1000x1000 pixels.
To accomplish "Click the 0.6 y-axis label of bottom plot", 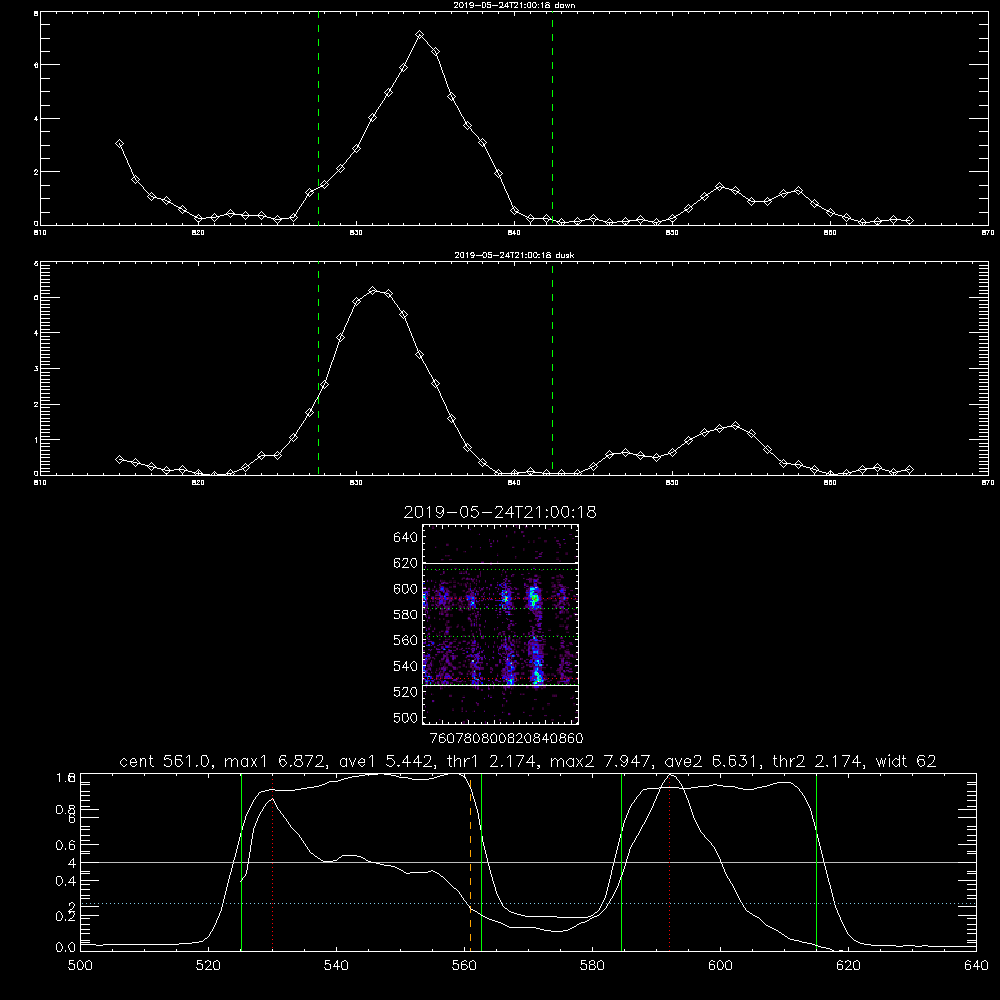I will 66,845.
